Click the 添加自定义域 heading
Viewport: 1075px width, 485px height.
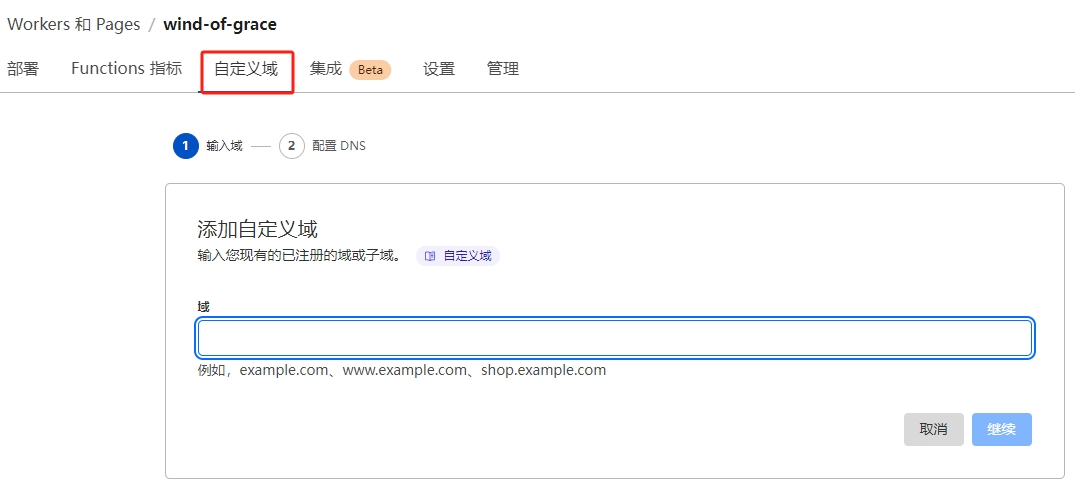tap(257, 229)
